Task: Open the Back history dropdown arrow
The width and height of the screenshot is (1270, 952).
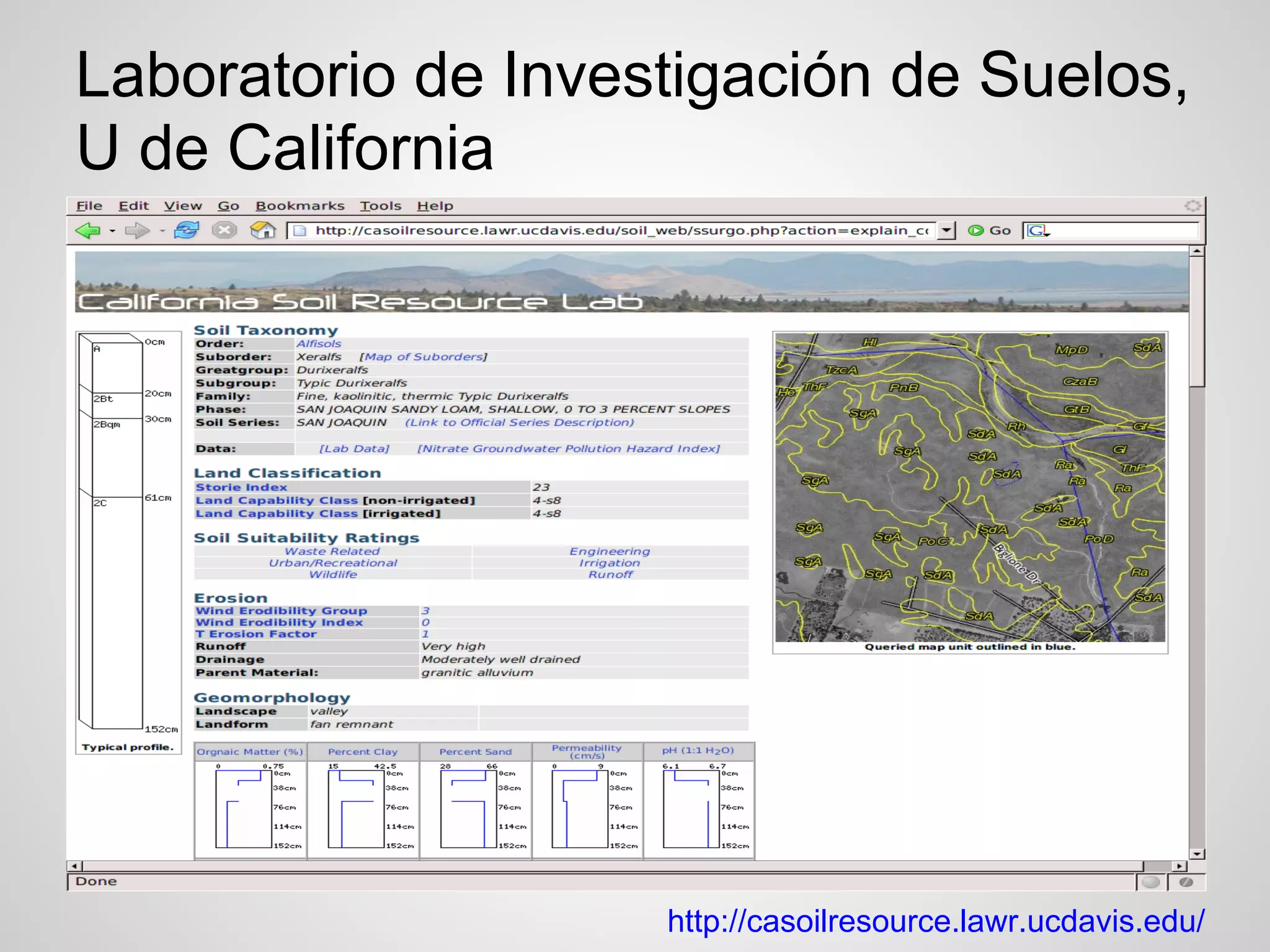Action: (x=112, y=231)
